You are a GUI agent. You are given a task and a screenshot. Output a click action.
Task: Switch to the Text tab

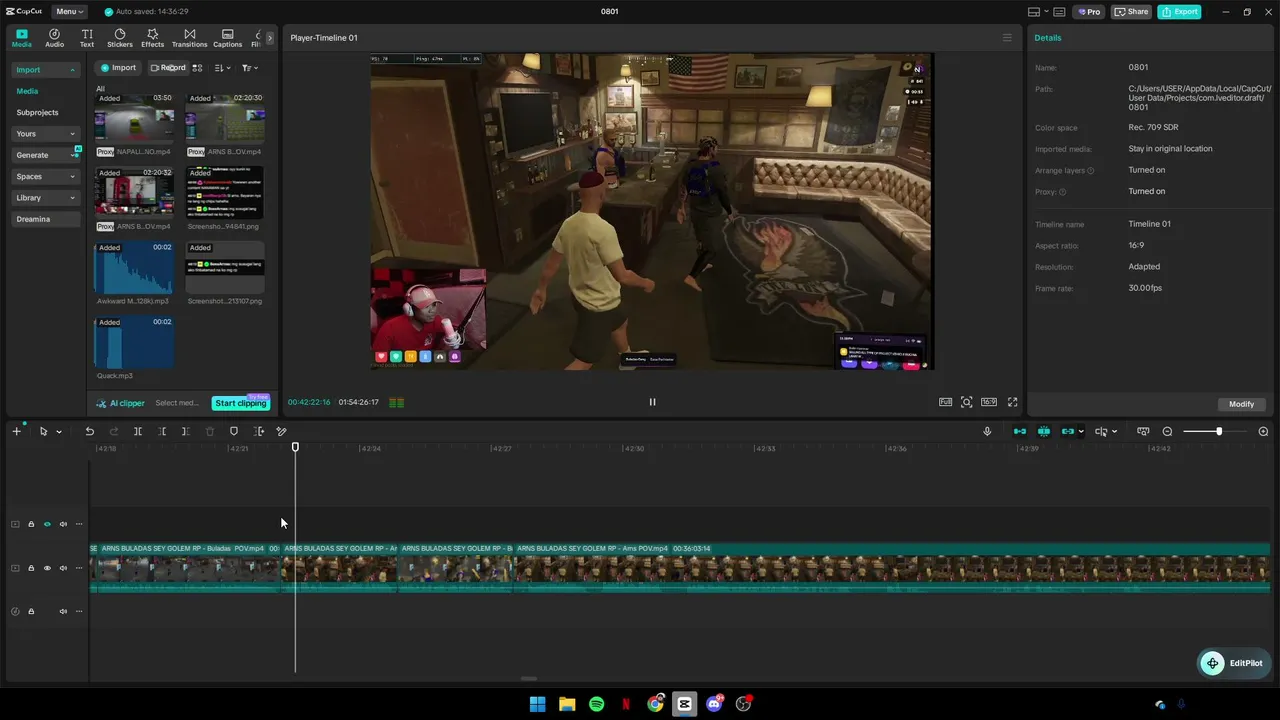click(87, 38)
